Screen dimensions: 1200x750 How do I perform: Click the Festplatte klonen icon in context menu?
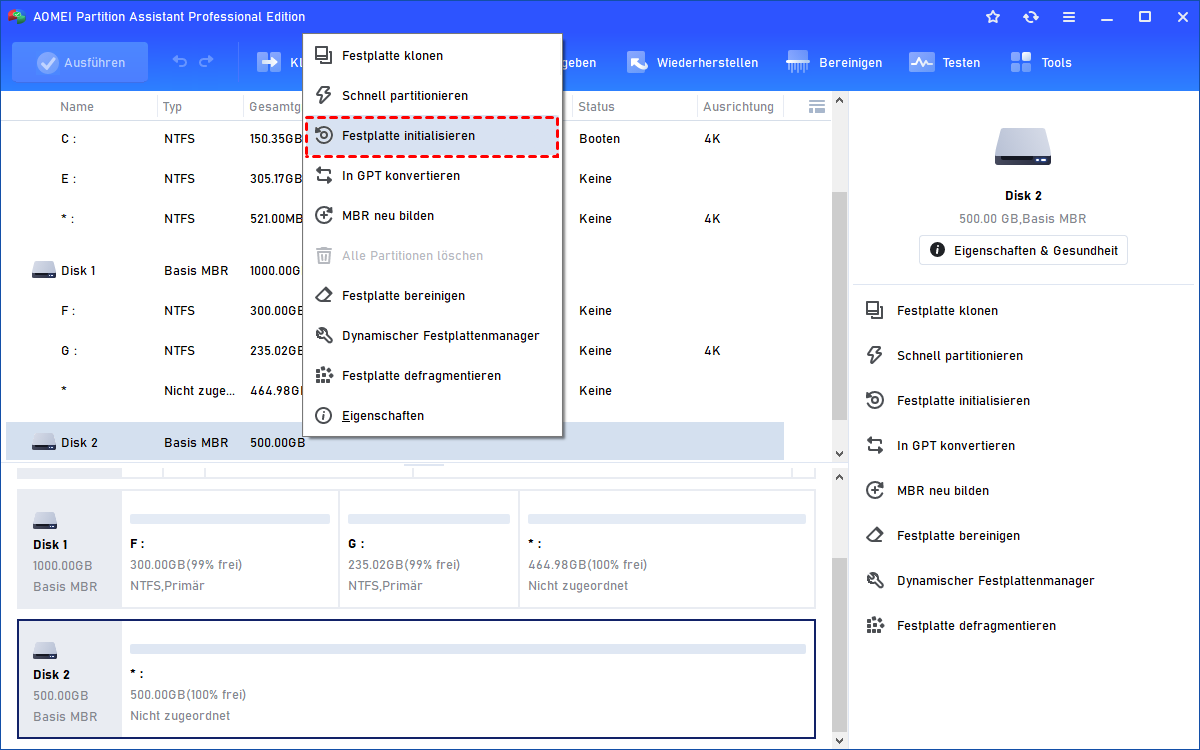324,56
